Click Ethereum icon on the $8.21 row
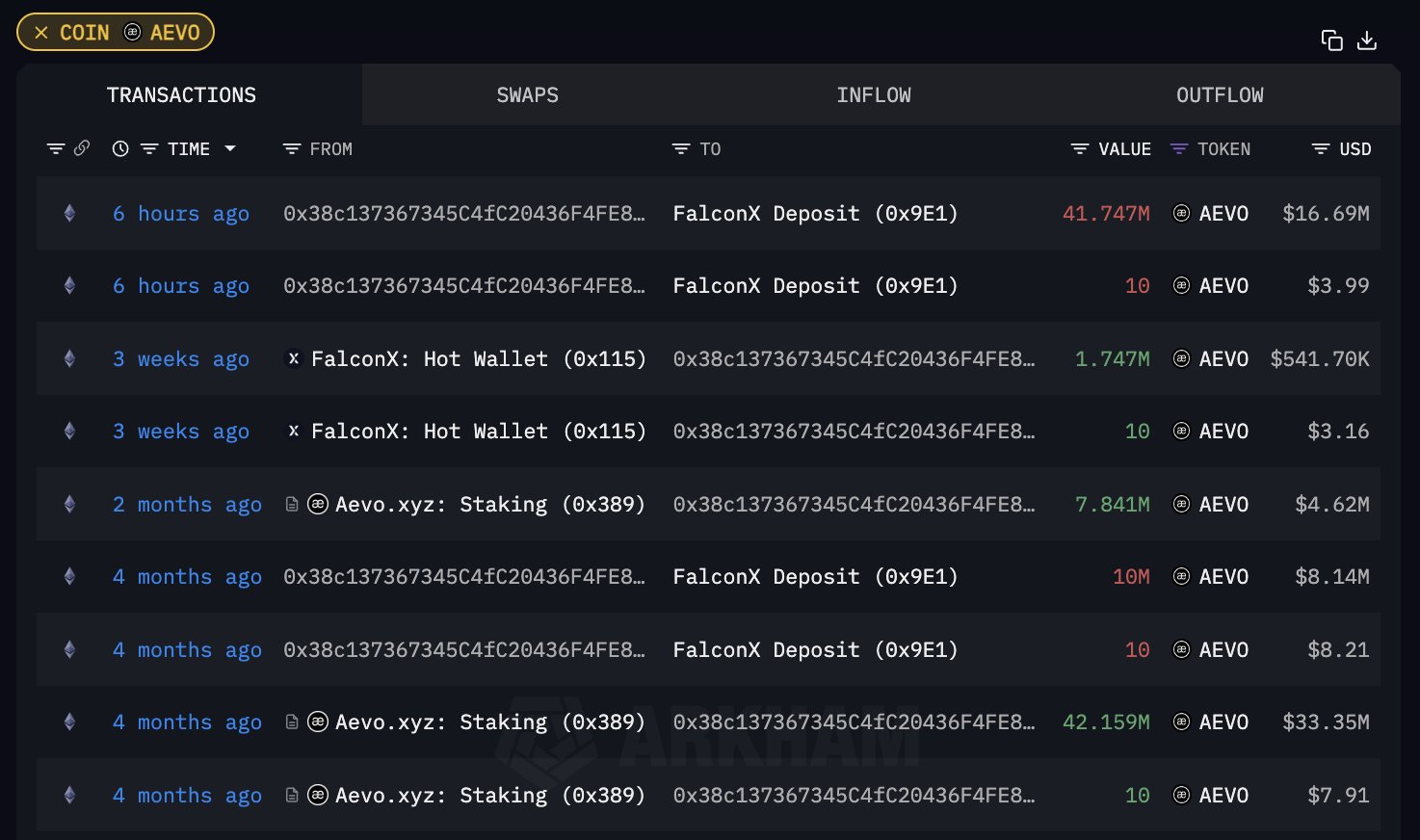 click(x=69, y=649)
